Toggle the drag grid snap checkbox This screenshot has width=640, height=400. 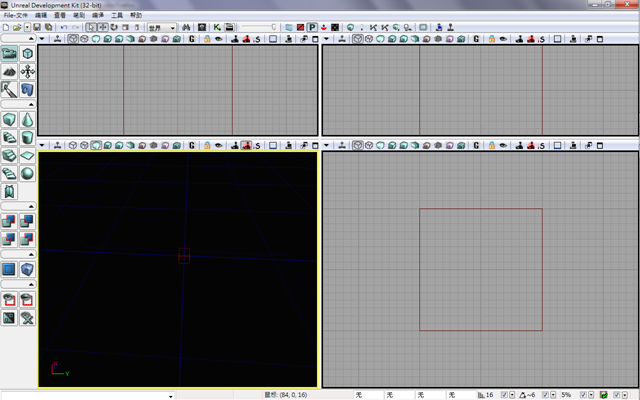pos(504,395)
